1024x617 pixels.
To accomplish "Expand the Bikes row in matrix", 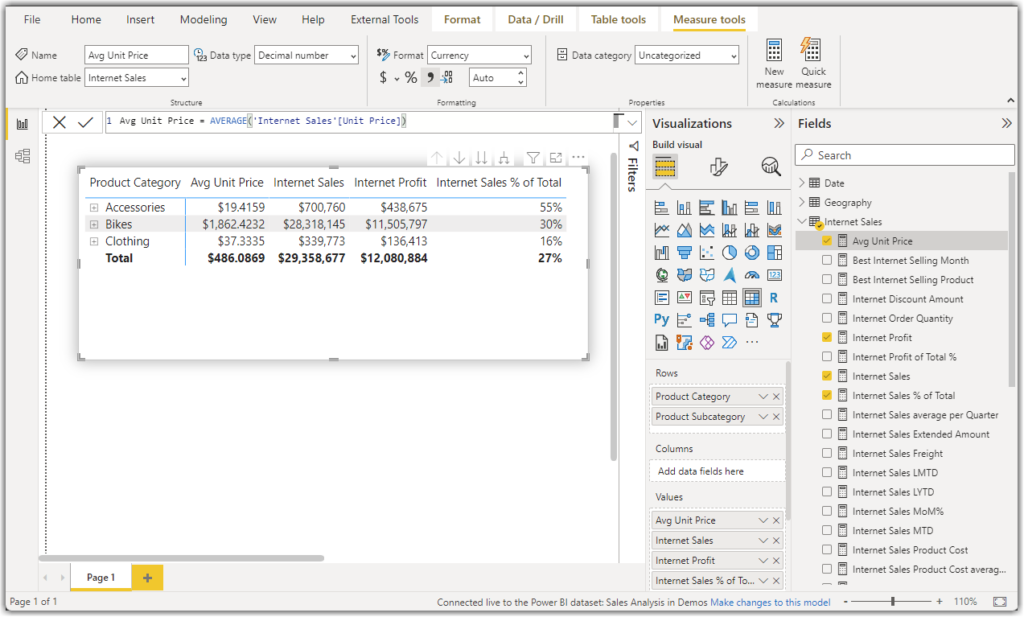I will point(94,225).
